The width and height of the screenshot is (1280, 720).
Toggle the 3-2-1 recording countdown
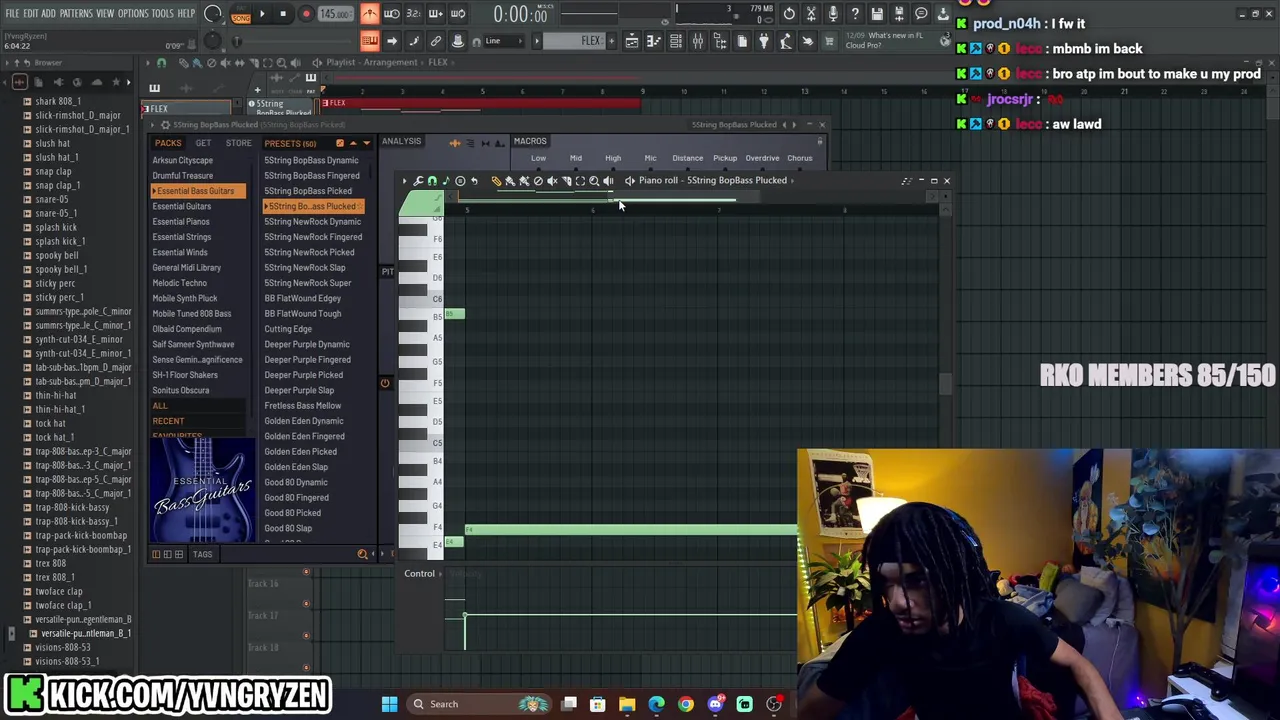pyautogui.click(x=414, y=14)
